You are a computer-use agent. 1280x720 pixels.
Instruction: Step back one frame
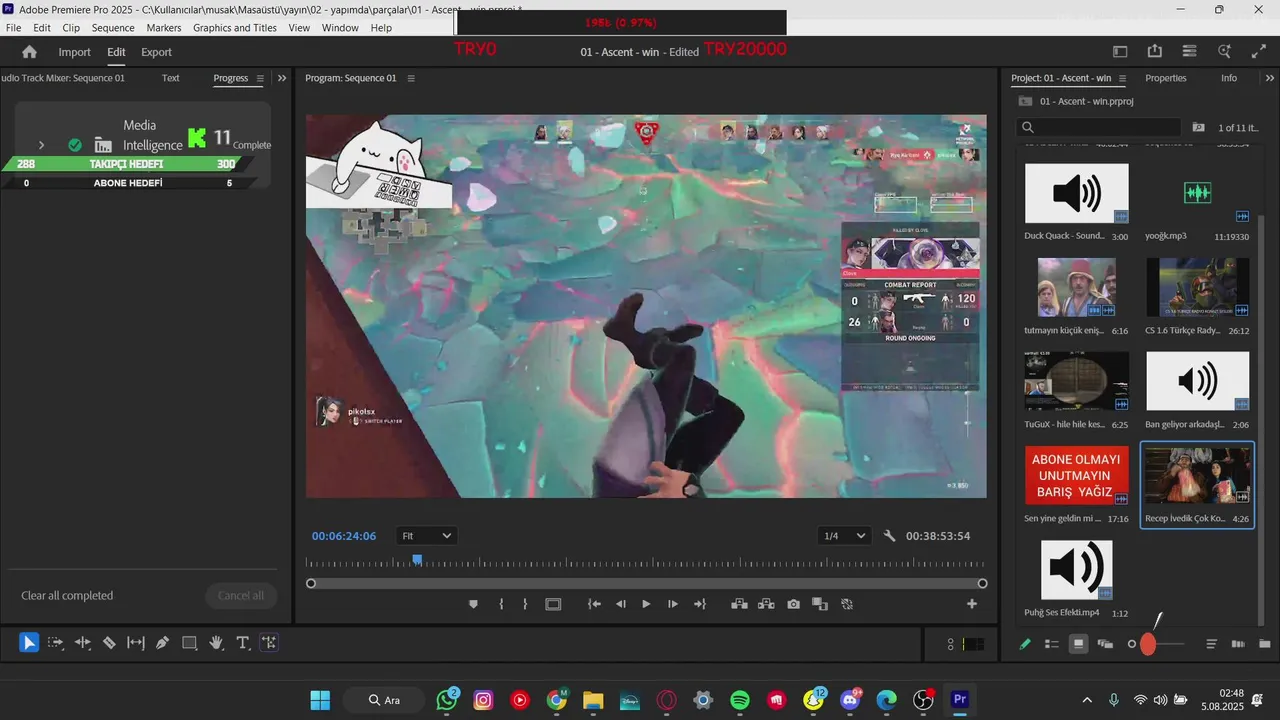(620, 604)
